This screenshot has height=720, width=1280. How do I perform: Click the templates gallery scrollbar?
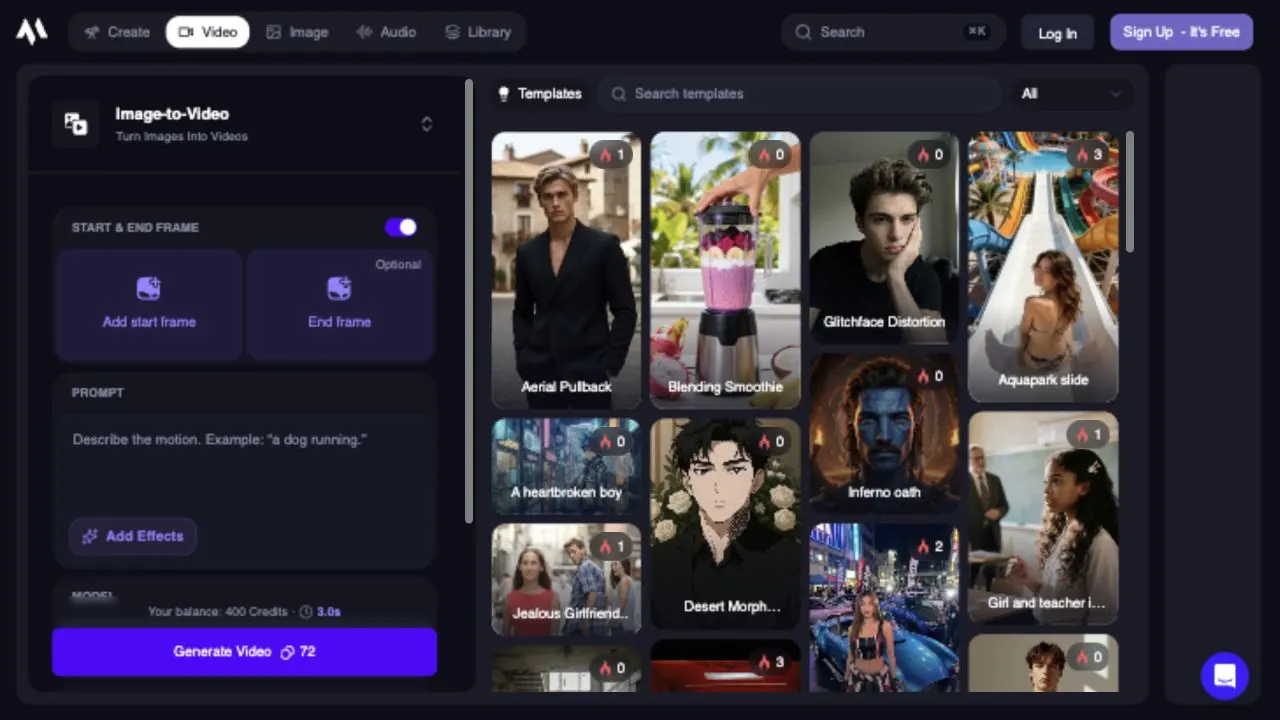(1130, 192)
